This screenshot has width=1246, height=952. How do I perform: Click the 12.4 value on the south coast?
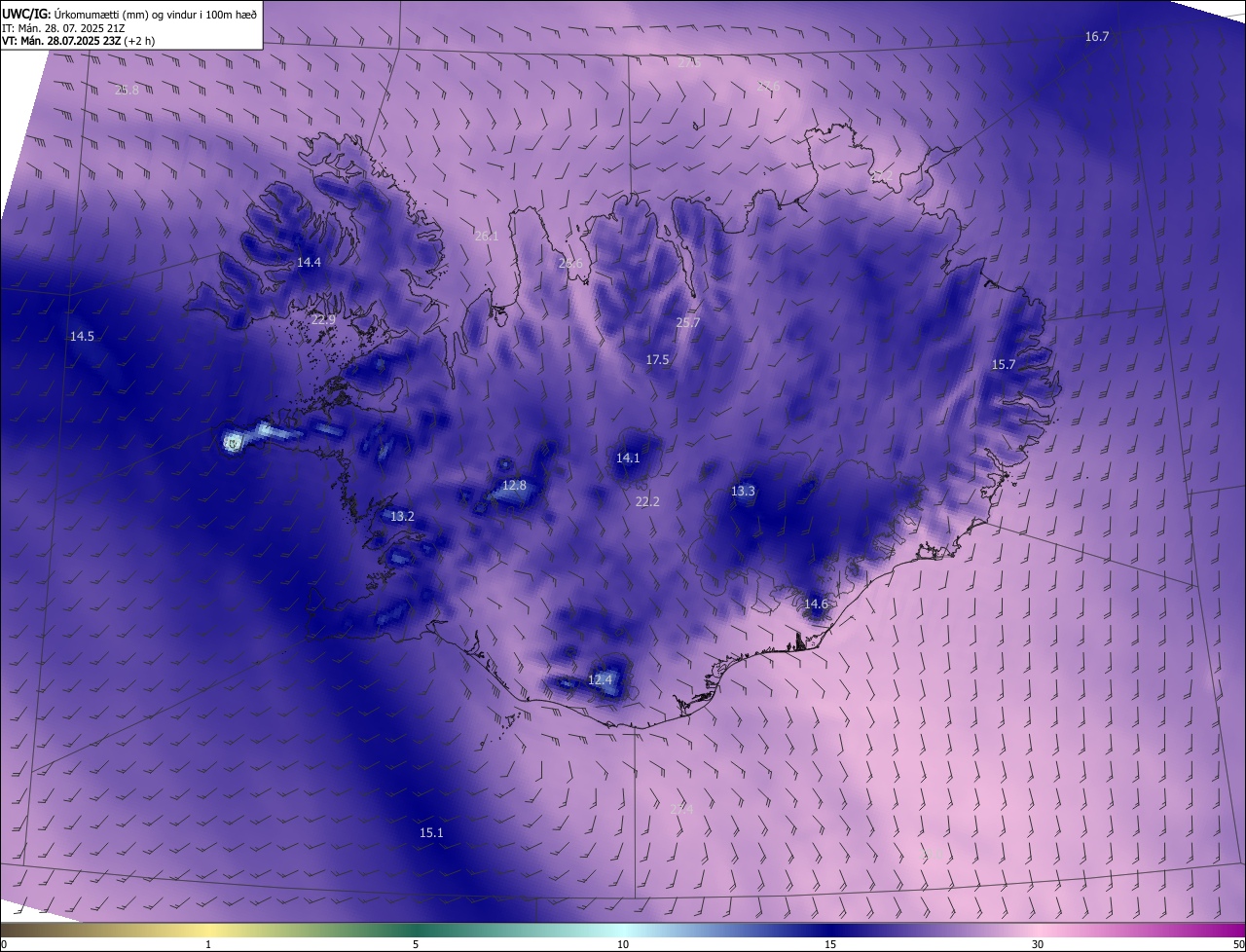[601, 680]
